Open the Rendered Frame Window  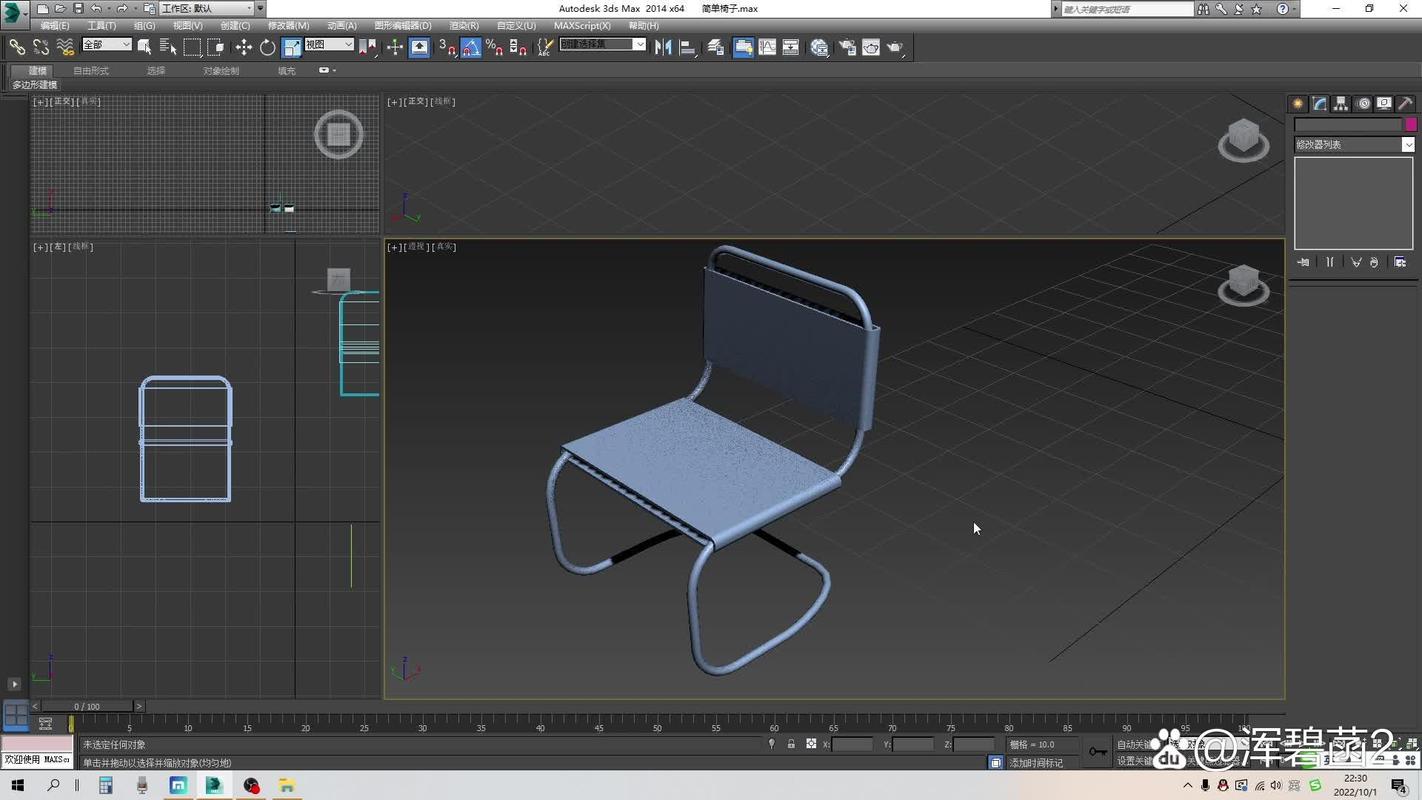pos(871,47)
